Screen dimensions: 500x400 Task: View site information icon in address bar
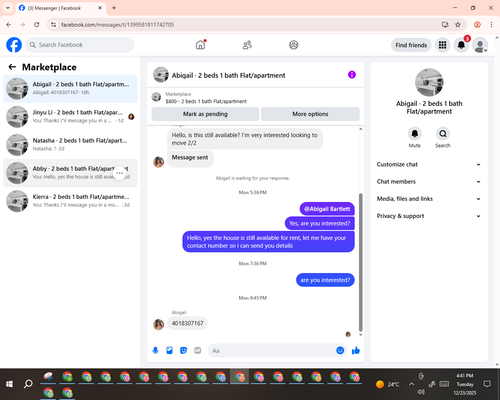tap(54, 25)
